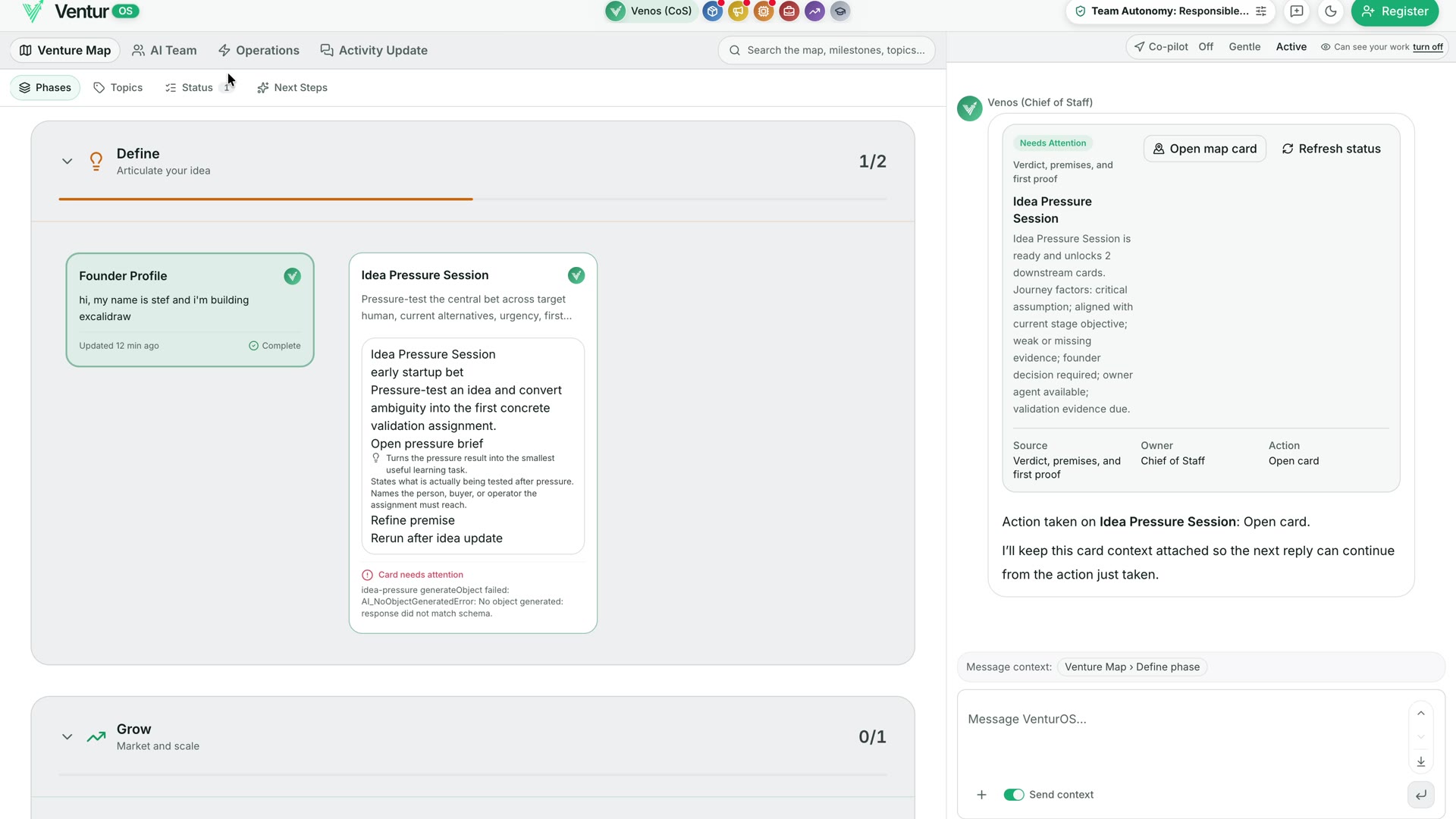Click Idea Pressure Session check badge
1456x819 pixels.
click(x=576, y=275)
